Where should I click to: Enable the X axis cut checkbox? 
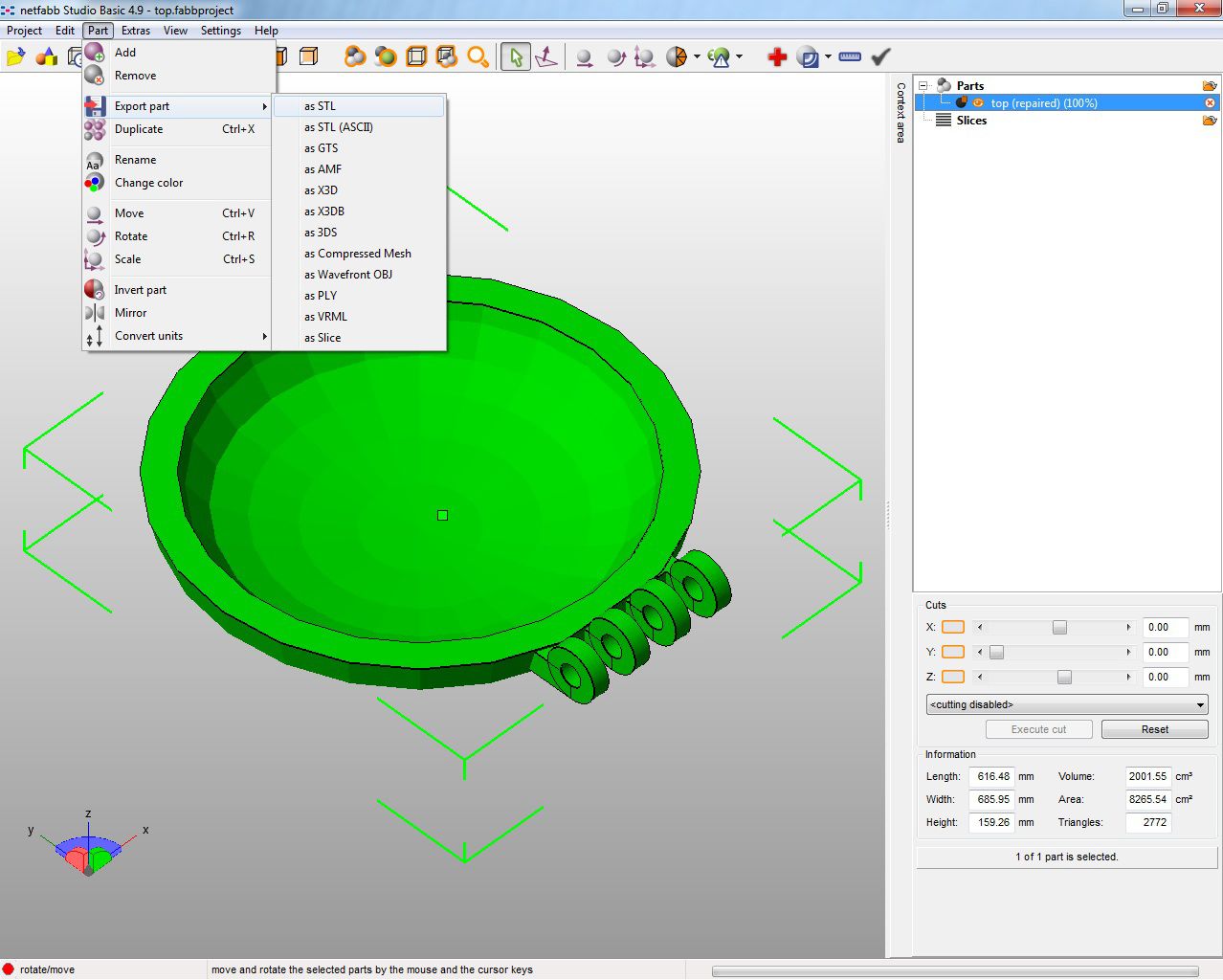pyautogui.click(x=952, y=627)
